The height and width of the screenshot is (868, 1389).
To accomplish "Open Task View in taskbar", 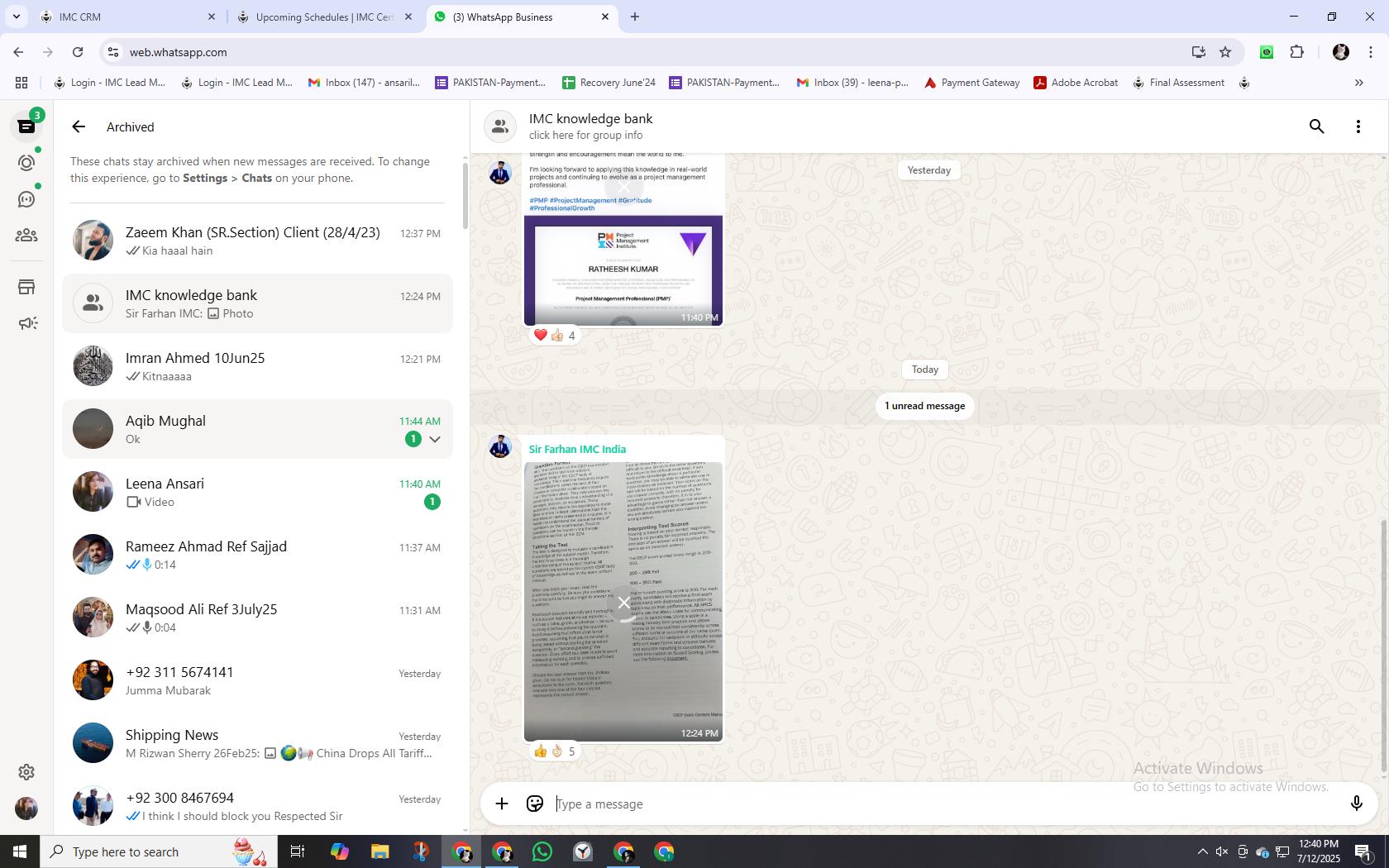I will [x=298, y=851].
